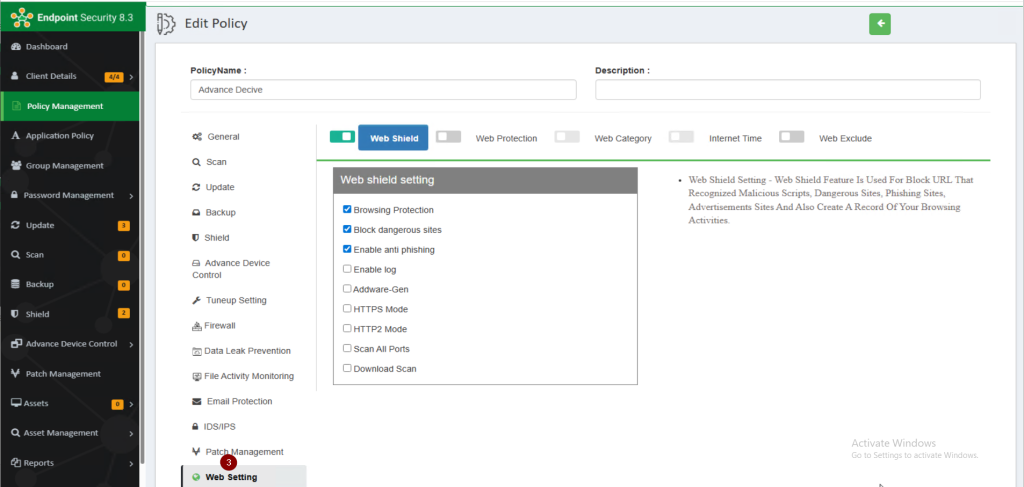
Task: Turn on the Web Protection toggle
Action: pos(448,137)
